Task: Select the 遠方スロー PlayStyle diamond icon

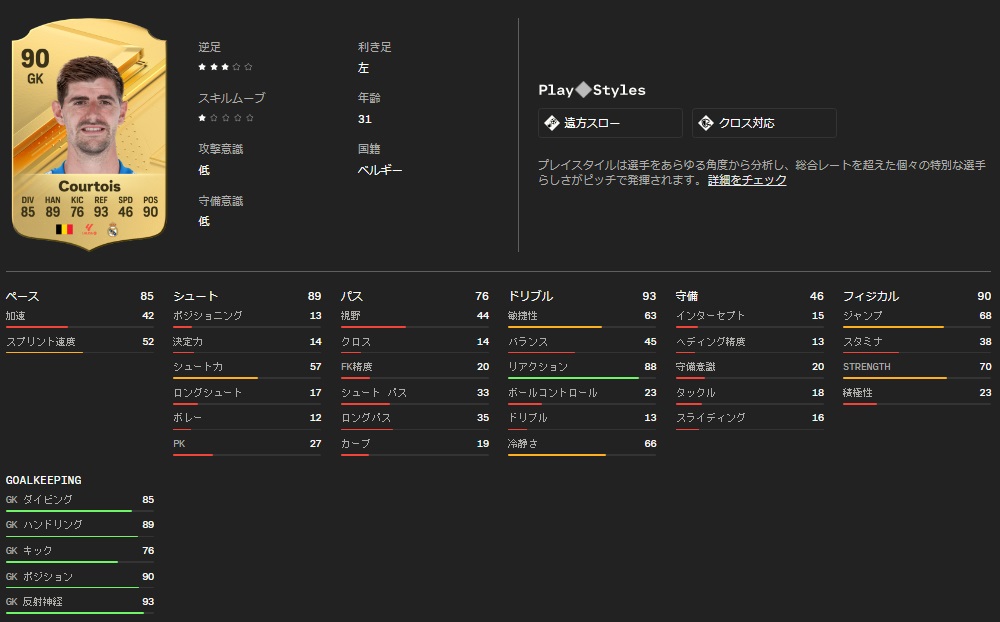Action: [551, 123]
